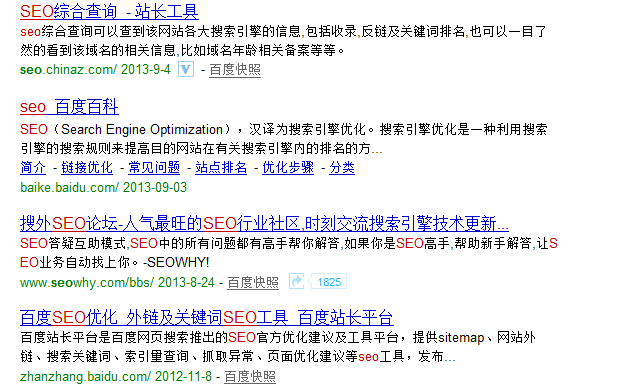
Task: Open 百度快照 for seo.chinaz.com result
Action: [x=235, y=70]
